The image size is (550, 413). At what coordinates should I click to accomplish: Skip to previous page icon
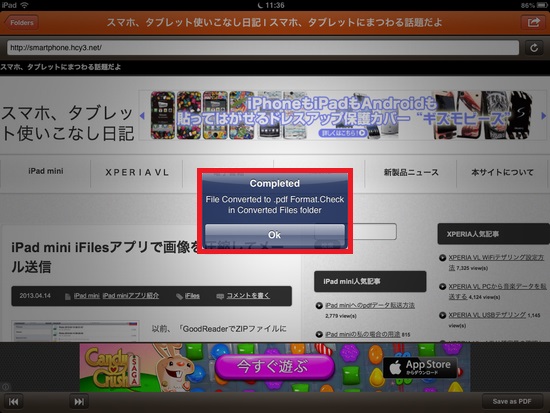click(14, 401)
